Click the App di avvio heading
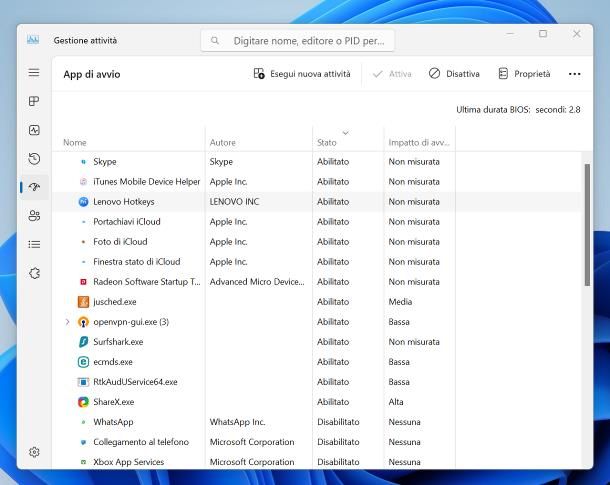Viewport: 610px width, 485px height. tap(92, 74)
